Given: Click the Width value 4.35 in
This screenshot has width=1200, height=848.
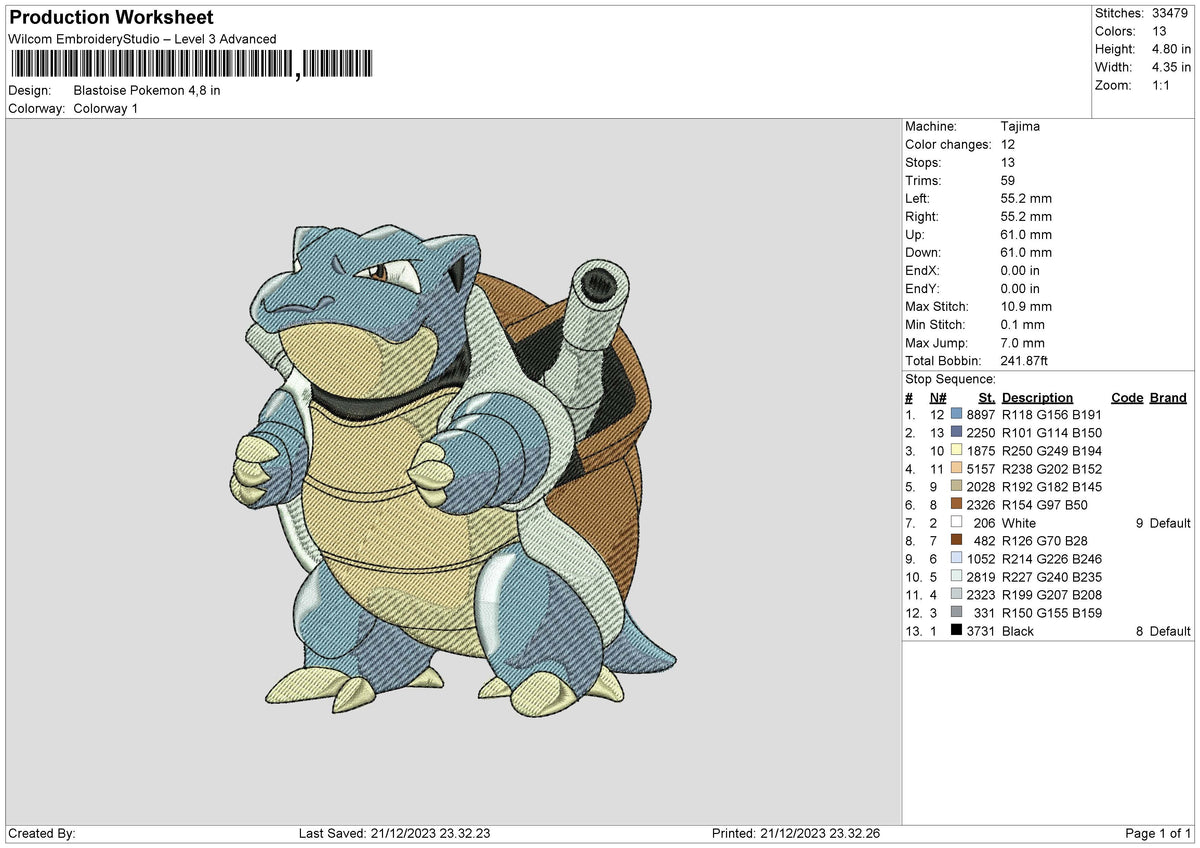Looking at the screenshot, I should pyautogui.click(x=1169, y=67).
